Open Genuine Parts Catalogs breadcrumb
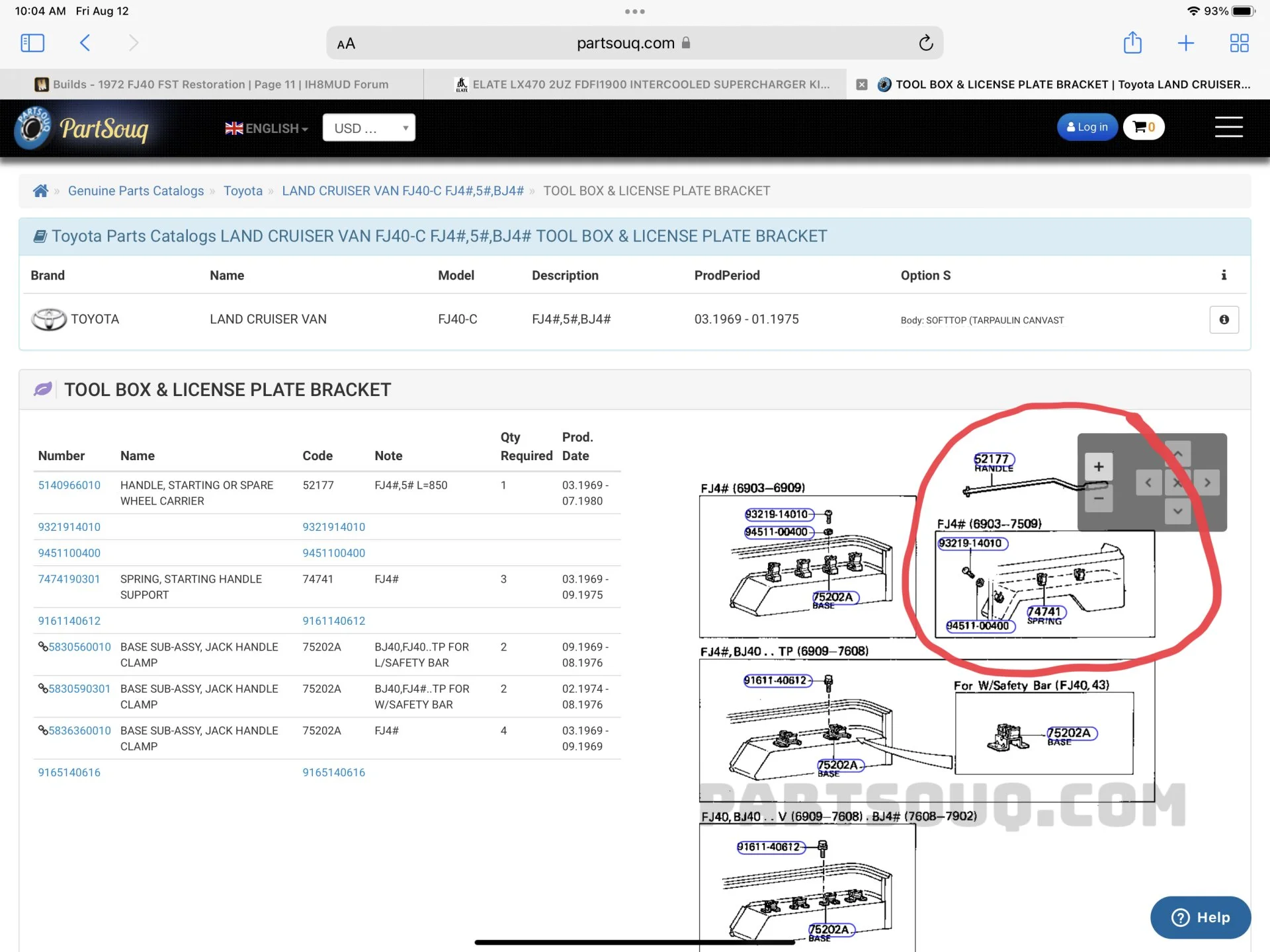The height and width of the screenshot is (952, 1270). point(136,191)
